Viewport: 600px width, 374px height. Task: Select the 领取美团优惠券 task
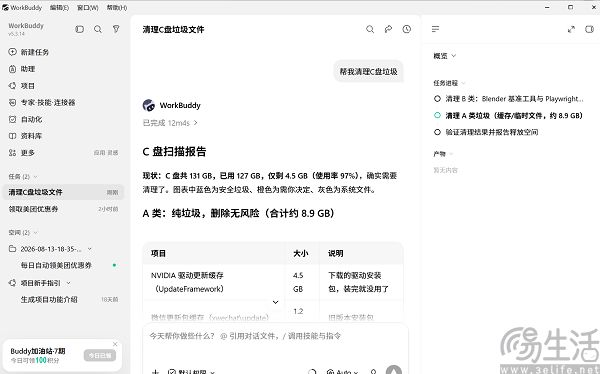(63, 209)
